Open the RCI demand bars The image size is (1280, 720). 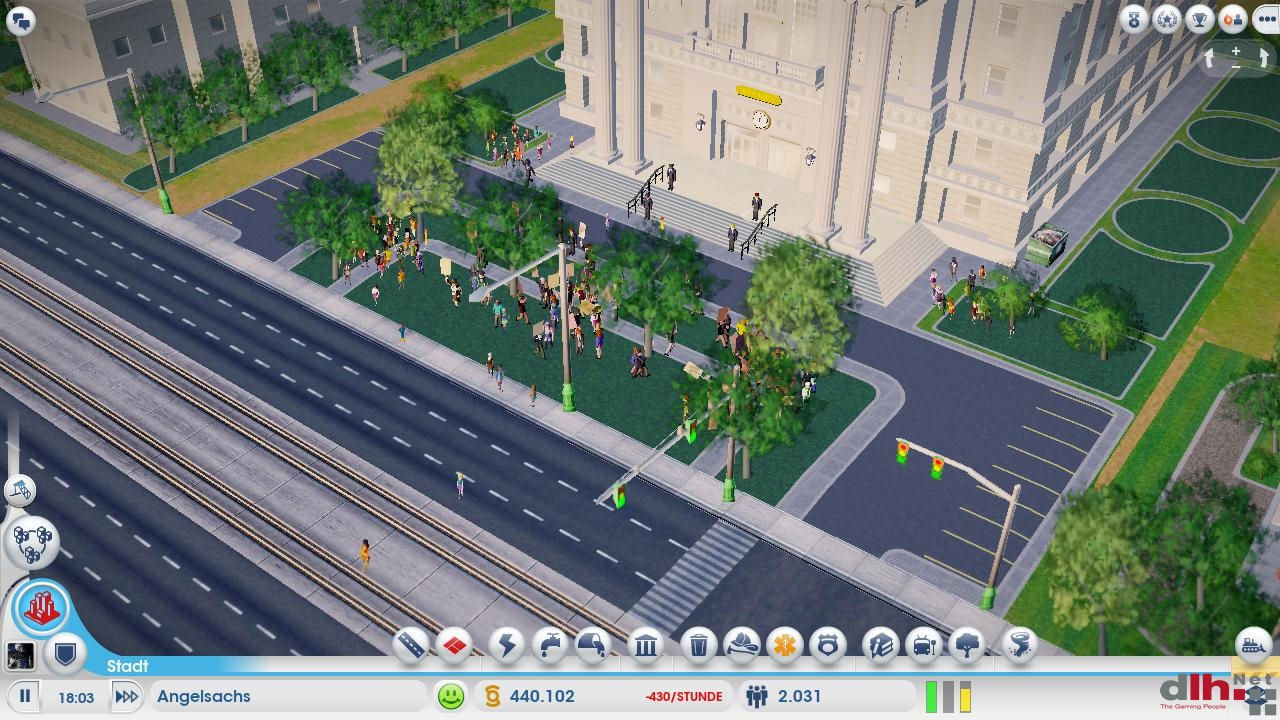948,697
